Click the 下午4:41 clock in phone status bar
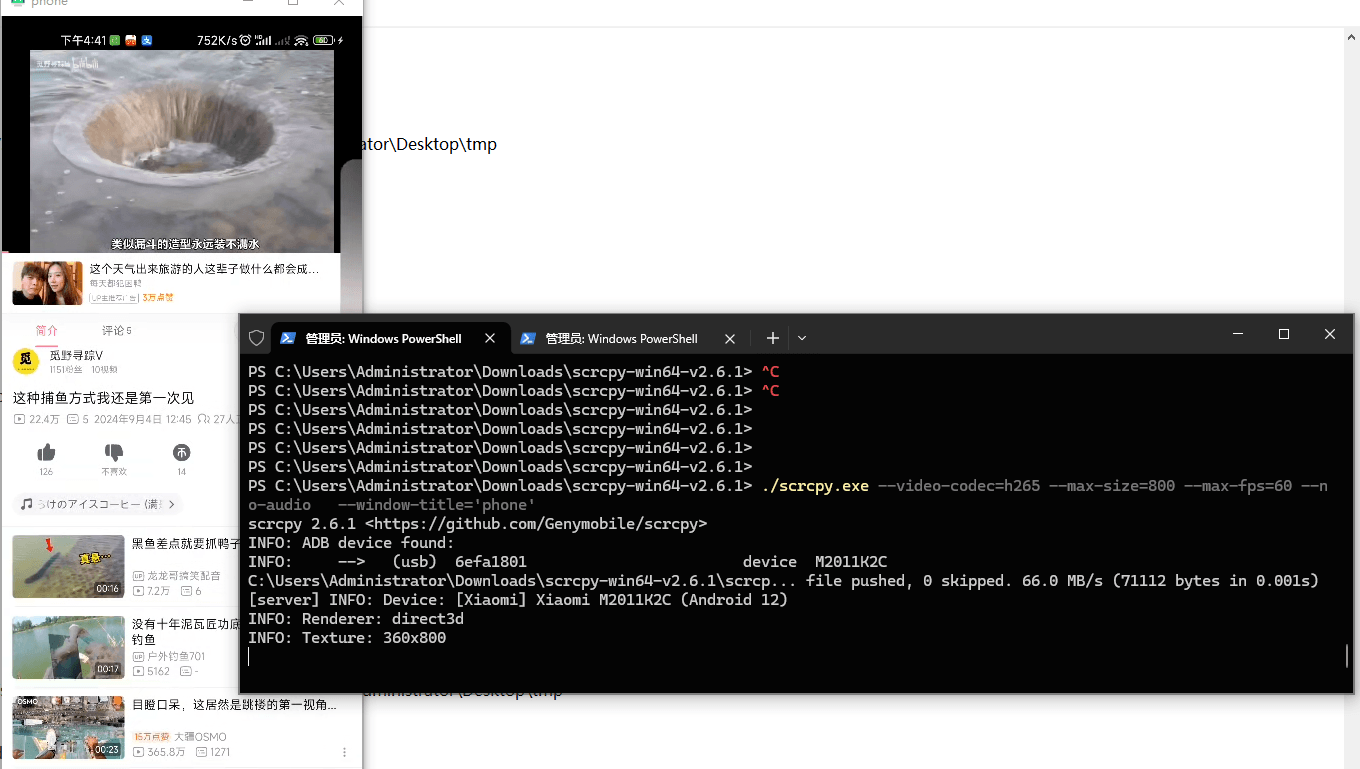The image size is (1360, 769). pos(83,40)
